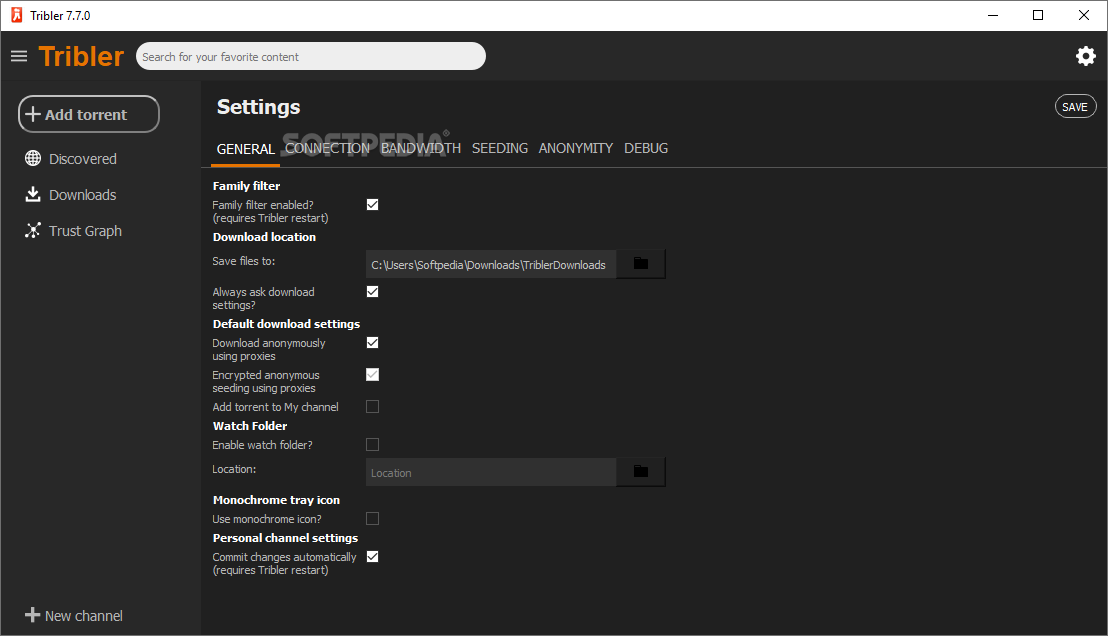Viewport: 1108px width, 636px height.
Task: Open the ANONYMITY tab
Action: click(575, 148)
